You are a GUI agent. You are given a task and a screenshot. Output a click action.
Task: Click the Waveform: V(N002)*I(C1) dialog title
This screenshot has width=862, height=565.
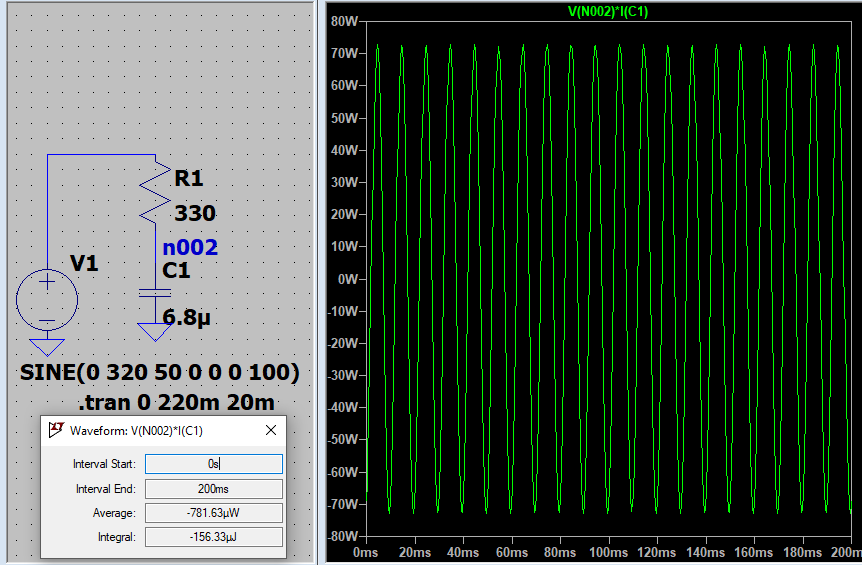[136, 431]
